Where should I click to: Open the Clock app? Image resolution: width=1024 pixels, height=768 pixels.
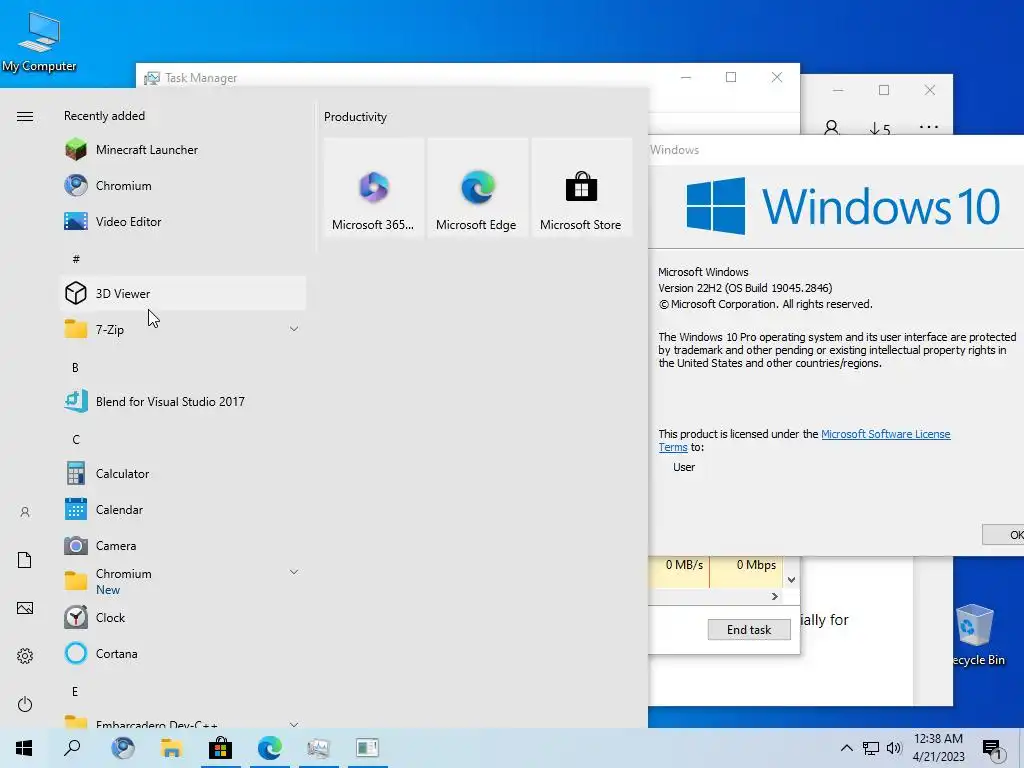[x=183, y=617]
